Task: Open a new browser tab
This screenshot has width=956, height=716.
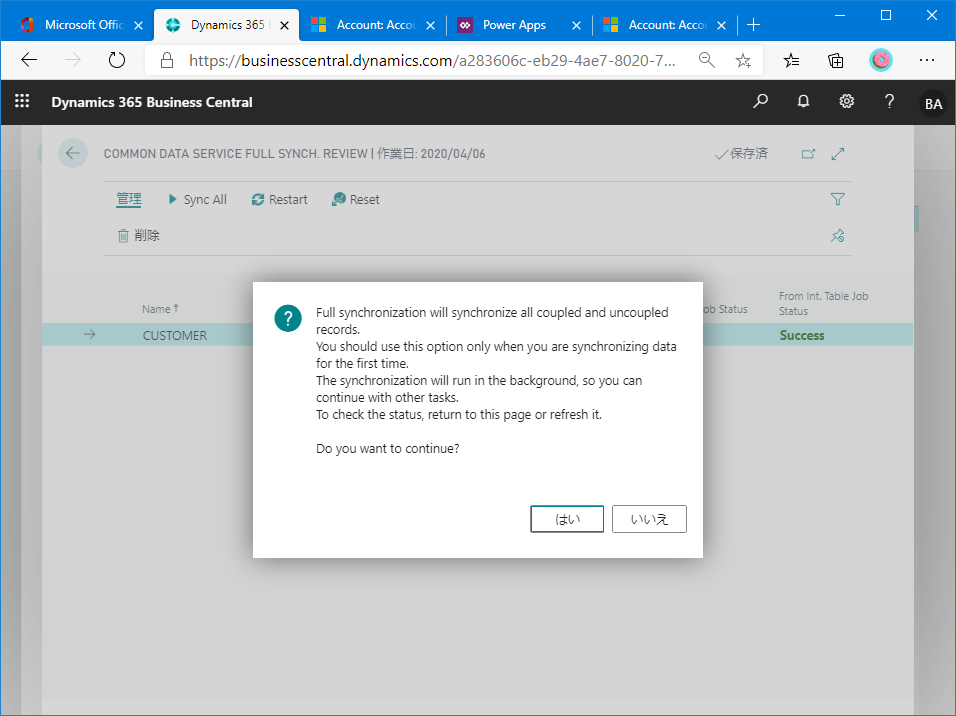Action: (x=754, y=25)
